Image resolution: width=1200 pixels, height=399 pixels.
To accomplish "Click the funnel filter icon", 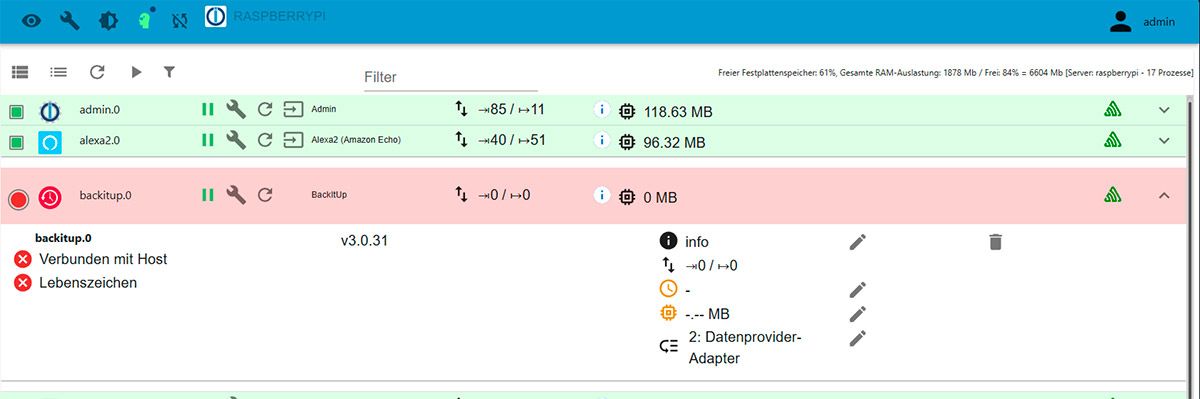I will coord(169,72).
